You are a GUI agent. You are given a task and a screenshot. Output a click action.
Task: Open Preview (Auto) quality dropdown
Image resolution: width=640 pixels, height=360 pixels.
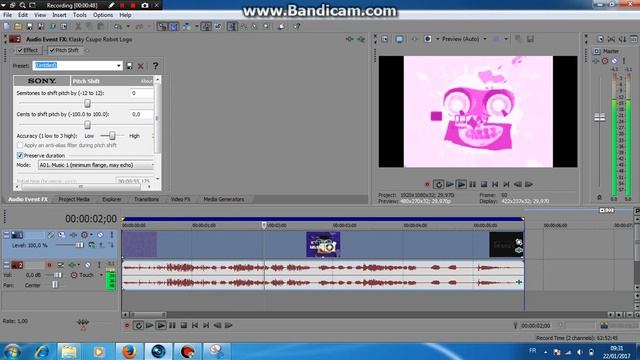(485, 39)
